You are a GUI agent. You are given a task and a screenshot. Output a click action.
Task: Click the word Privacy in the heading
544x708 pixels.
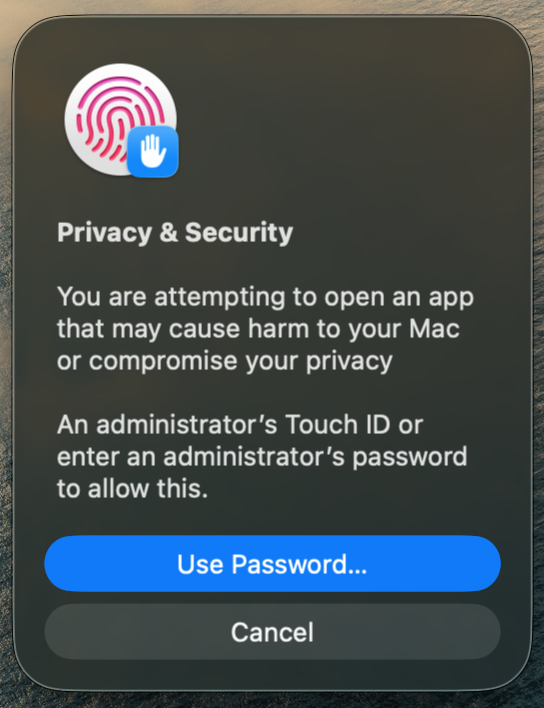pos(105,234)
